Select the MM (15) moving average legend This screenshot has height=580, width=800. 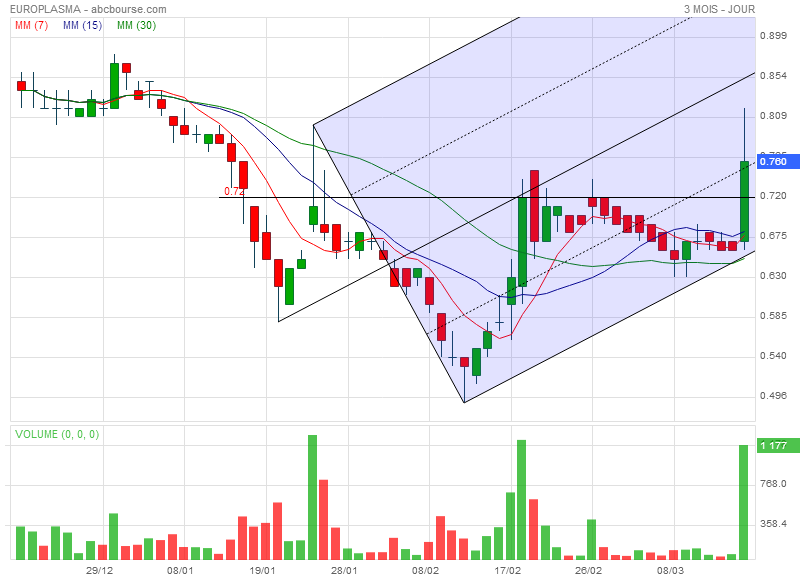tap(82, 25)
